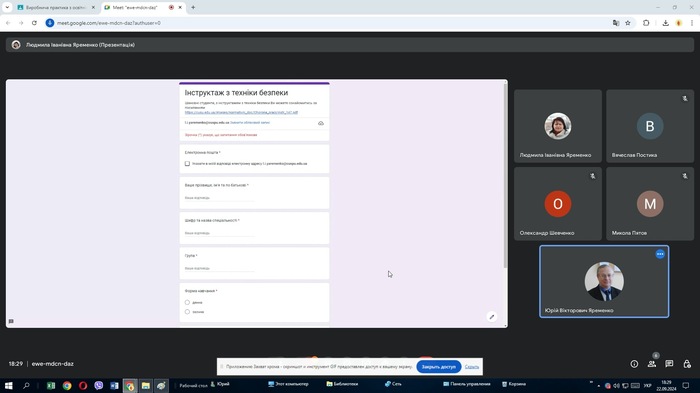The image size is (700, 393).
Task: Click more options on Юрій Вікторович tile
Action: tap(660, 254)
